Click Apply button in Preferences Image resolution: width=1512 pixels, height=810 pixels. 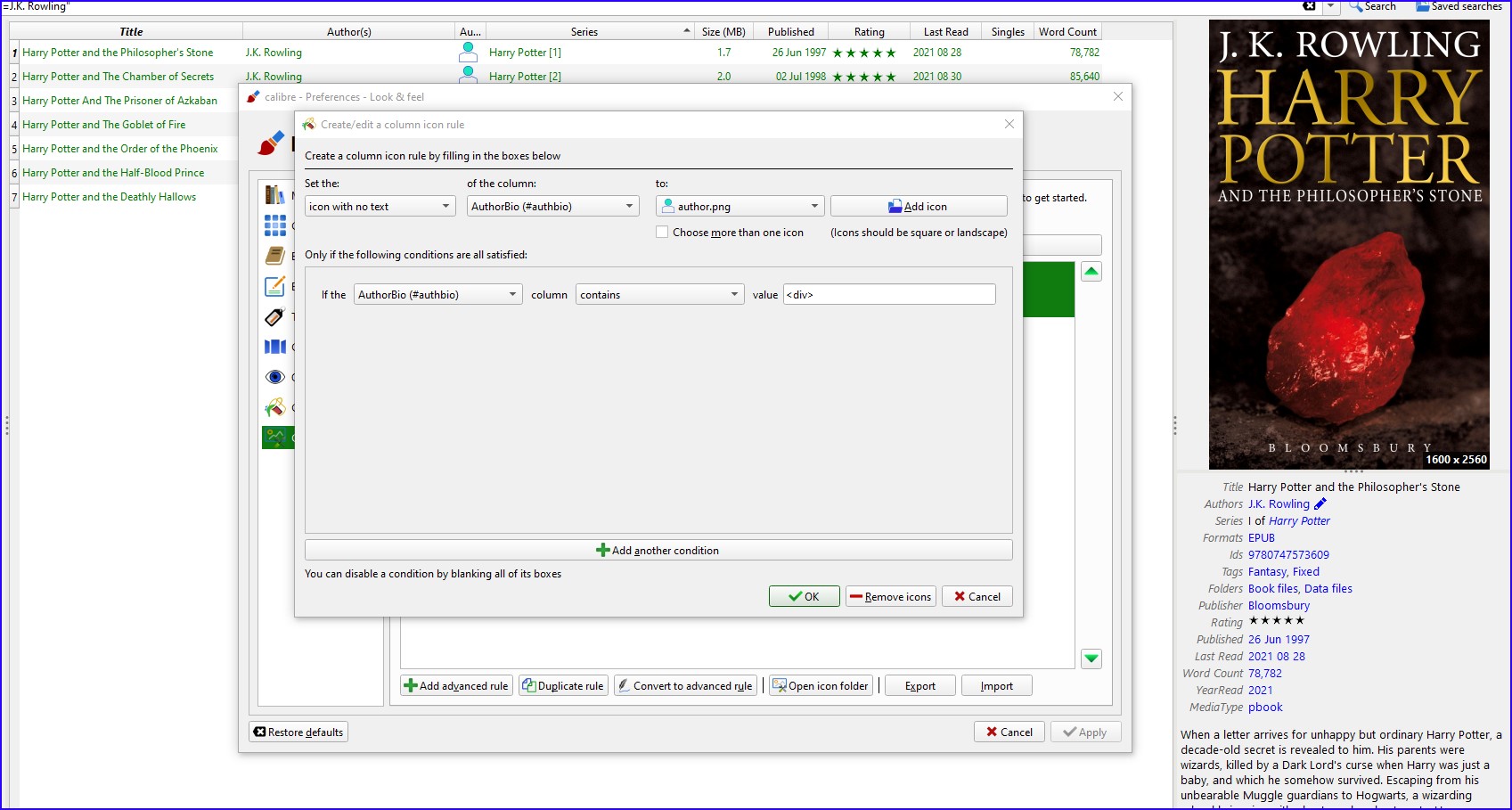(1086, 732)
